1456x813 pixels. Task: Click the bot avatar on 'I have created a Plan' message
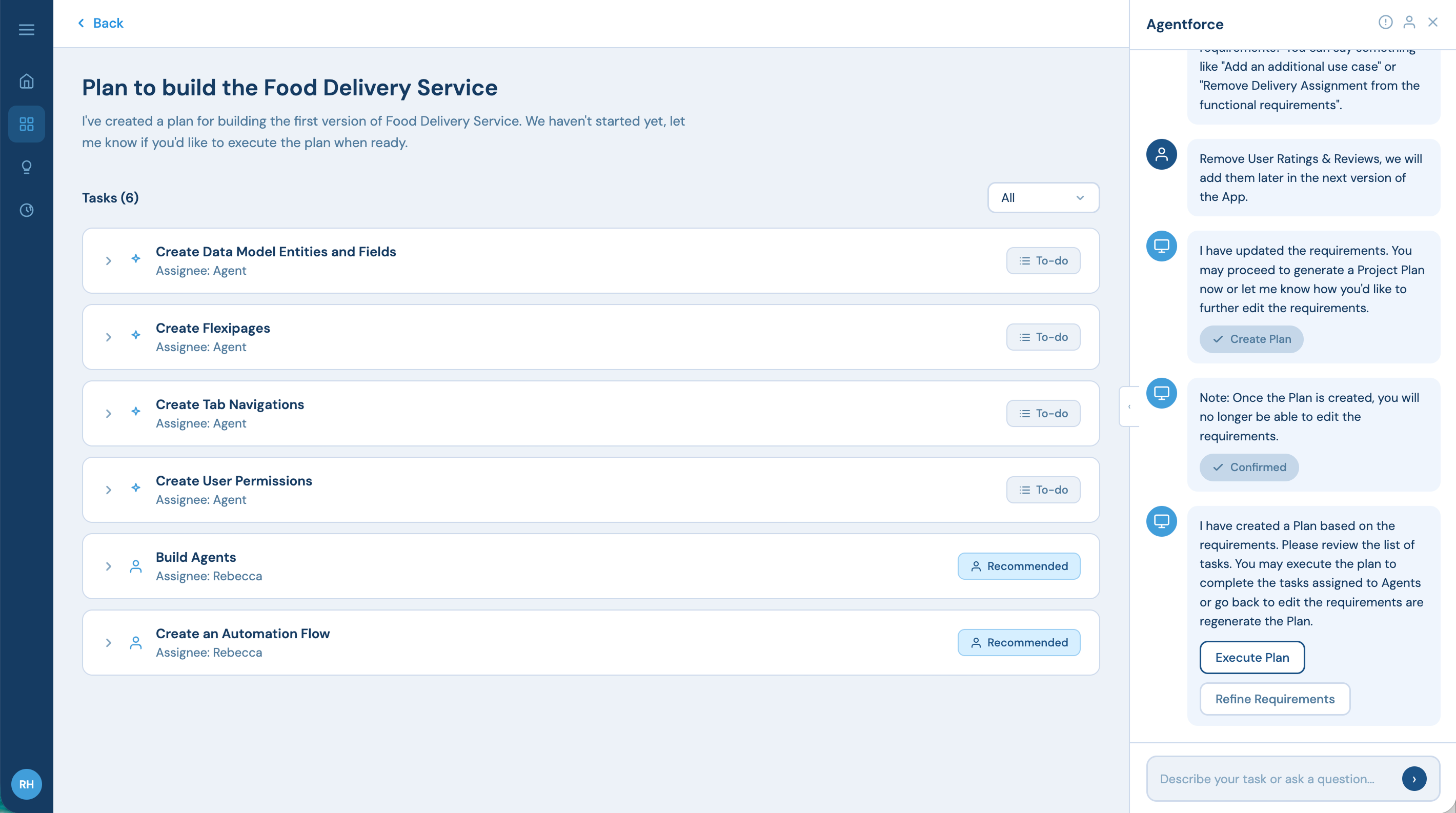click(x=1162, y=521)
